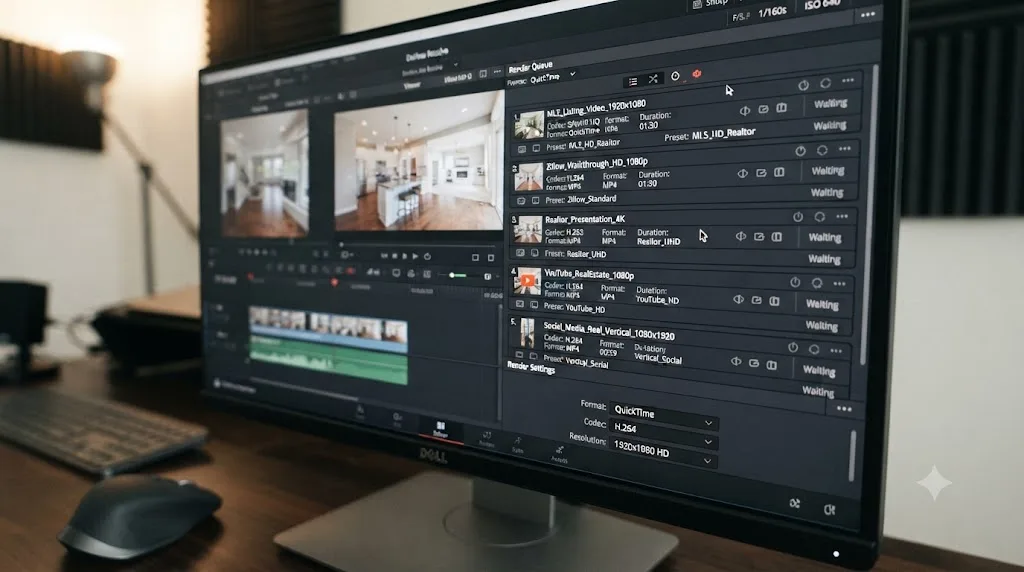The image size is (1024, 572).
Task: Toggle power icon for Social_Media_Reel_Vertical job
Action: pyautogui.click(x=793, y=348)
